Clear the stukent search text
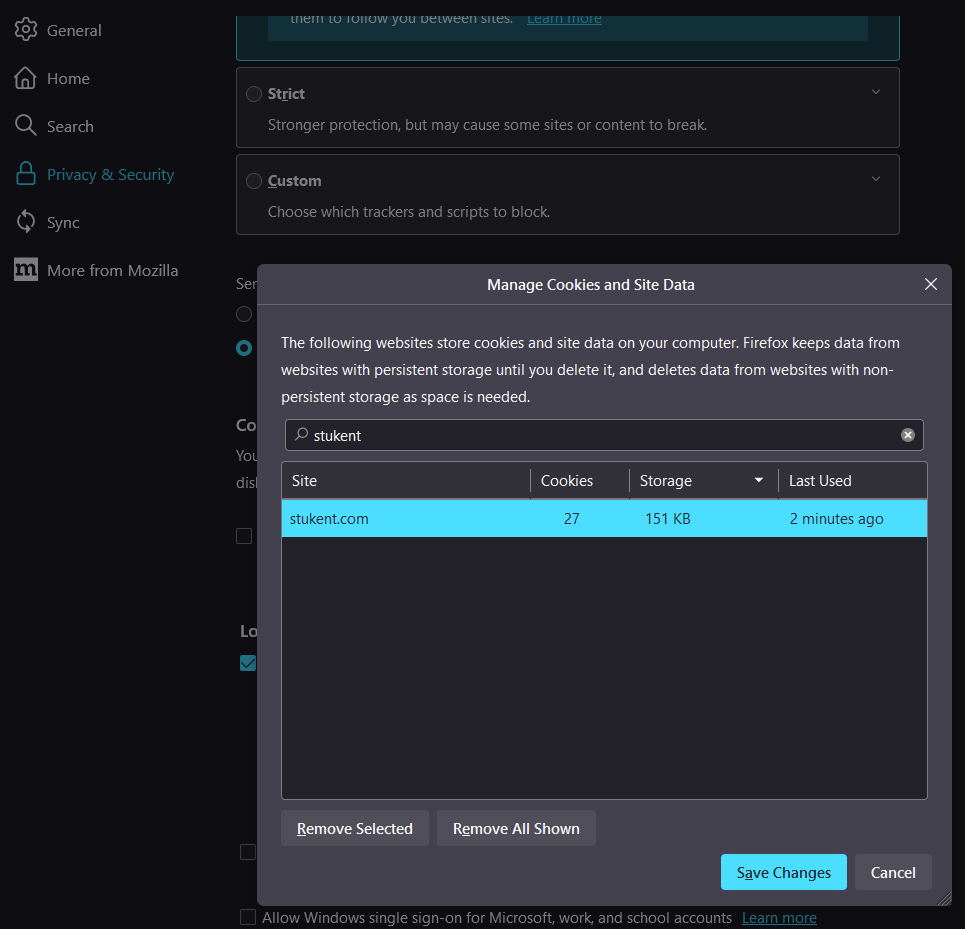Image resolution: width=965 pixels, height=929 pixels. click(908, 435)
